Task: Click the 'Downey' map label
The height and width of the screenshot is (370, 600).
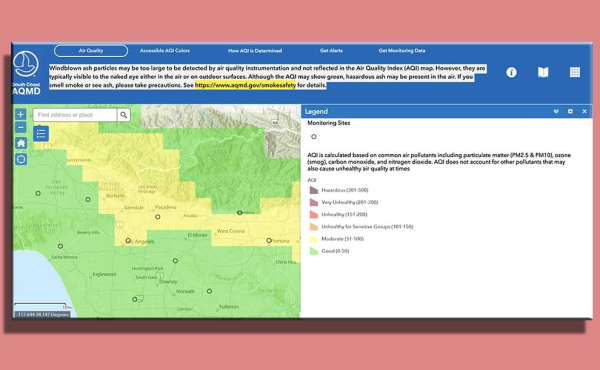Action: [x=168, y=282]
